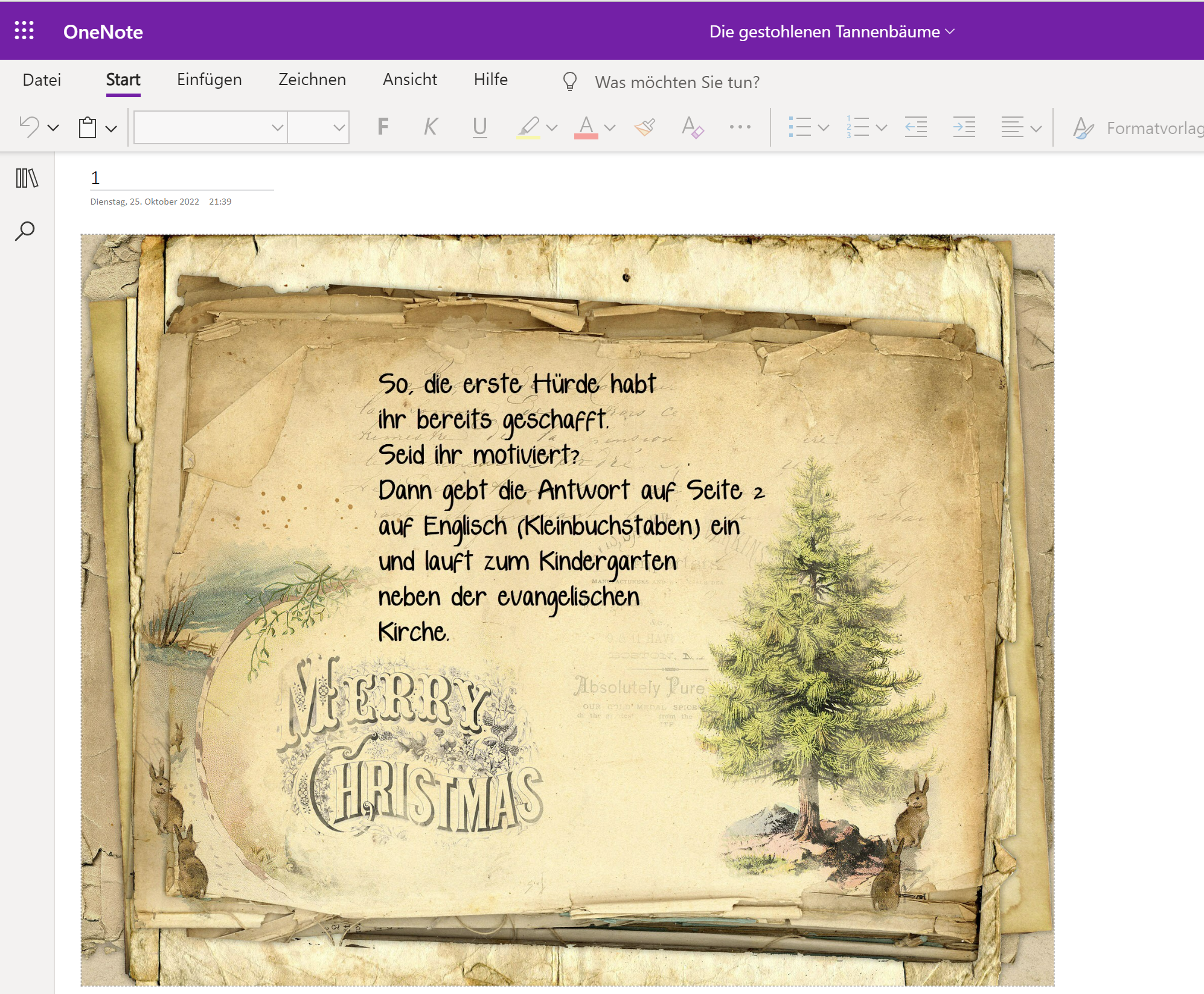Toggle underline formatting
This screenshot has width=1204, height=994.
click(x=479, y=127)
